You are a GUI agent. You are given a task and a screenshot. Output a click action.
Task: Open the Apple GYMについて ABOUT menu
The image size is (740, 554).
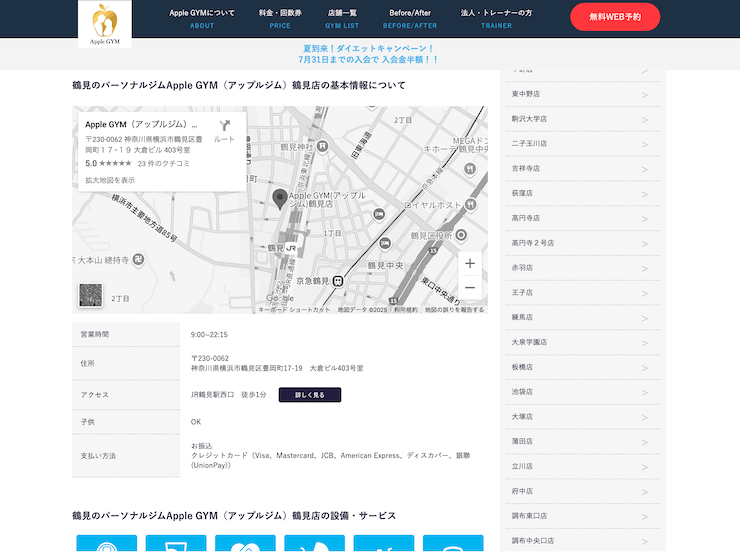coord(202,19)
